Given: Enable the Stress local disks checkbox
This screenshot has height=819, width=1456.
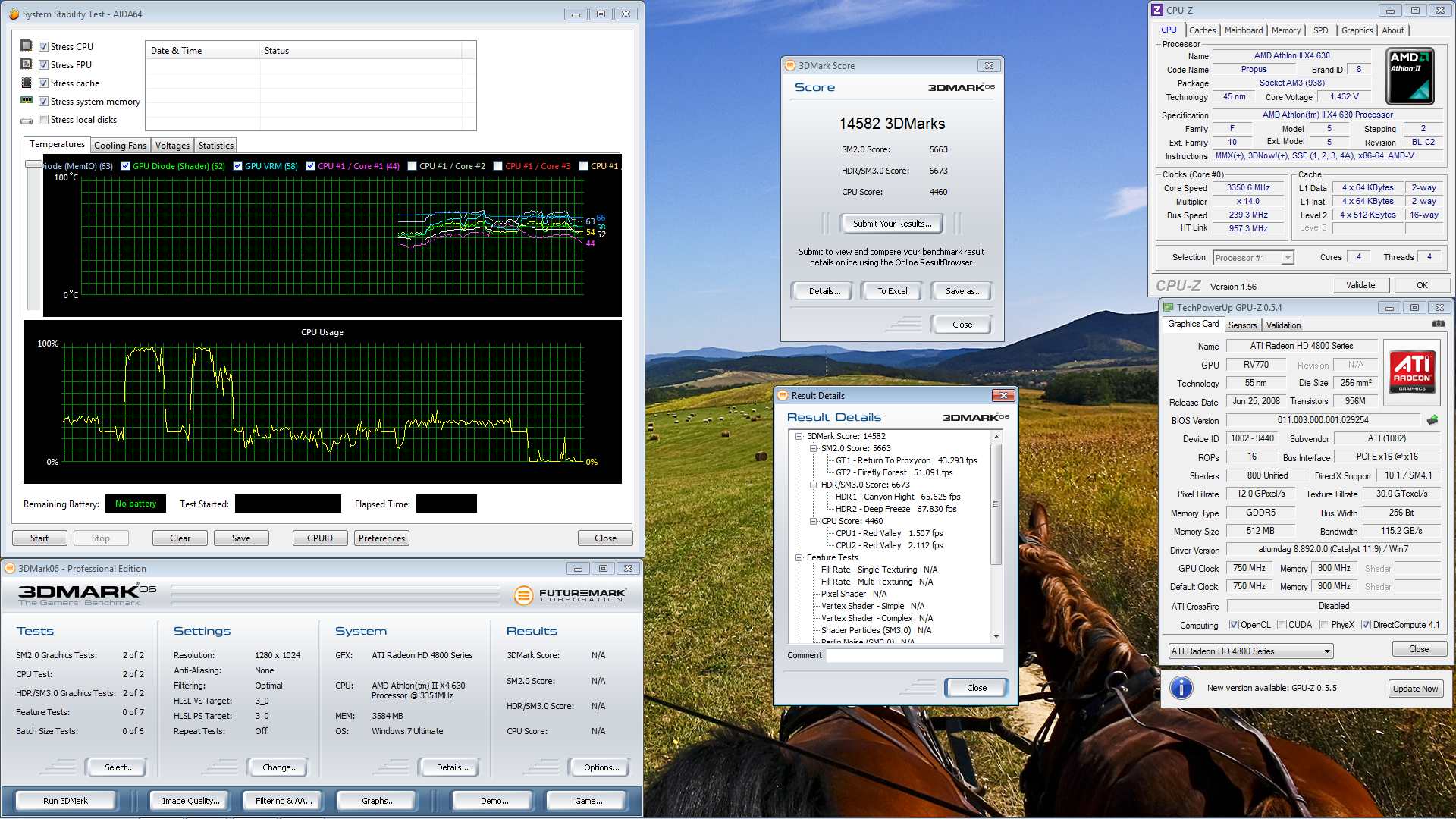Looking at the screenshot, I should pyautogui.click(x=44, y=120).
